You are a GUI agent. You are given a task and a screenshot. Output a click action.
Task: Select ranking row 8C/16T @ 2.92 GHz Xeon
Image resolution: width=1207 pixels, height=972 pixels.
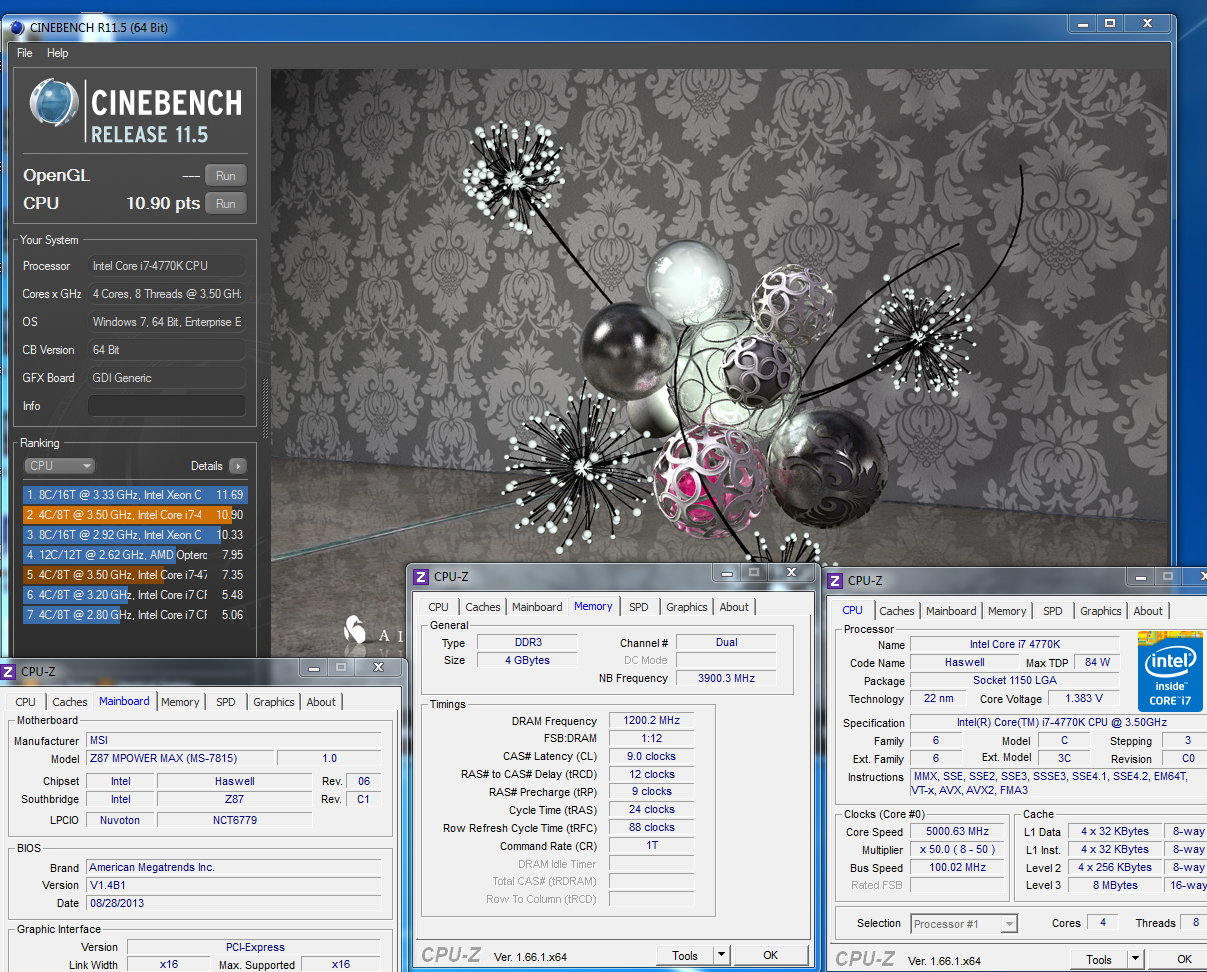tap(134, 535)
